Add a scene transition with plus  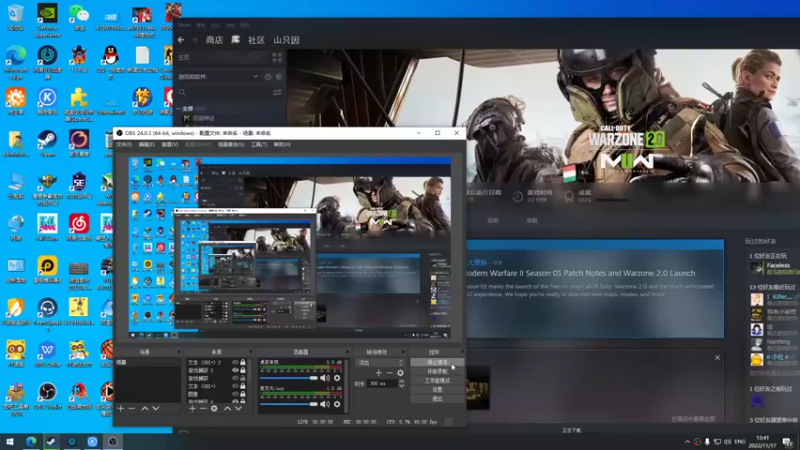(379, 373)
